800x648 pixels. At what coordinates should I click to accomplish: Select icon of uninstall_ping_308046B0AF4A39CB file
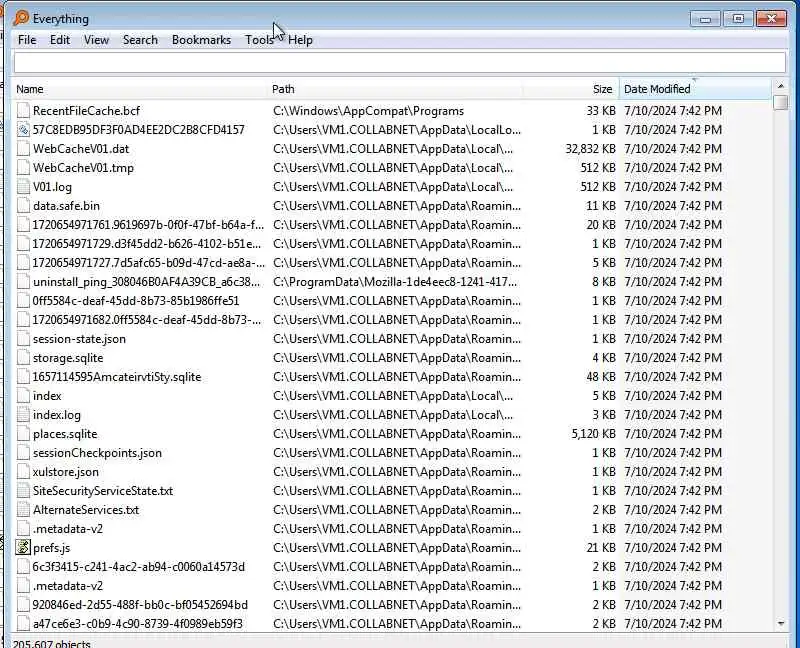tap(23, 282)
